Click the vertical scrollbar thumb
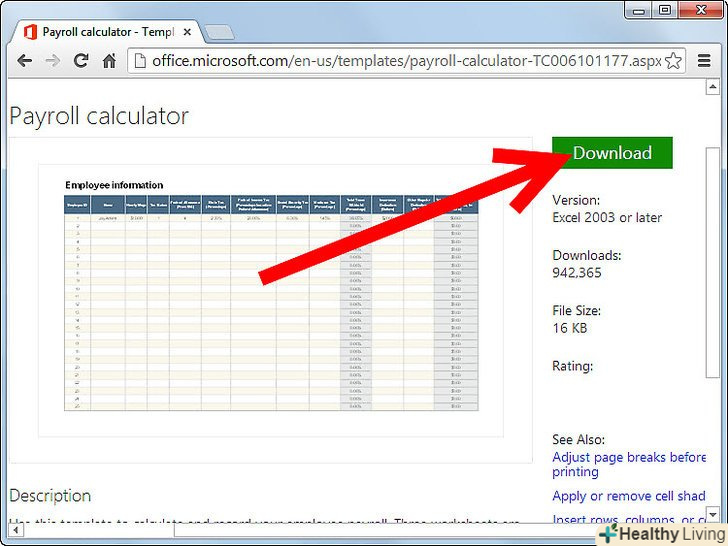728x546 pixels. [713, 263]
